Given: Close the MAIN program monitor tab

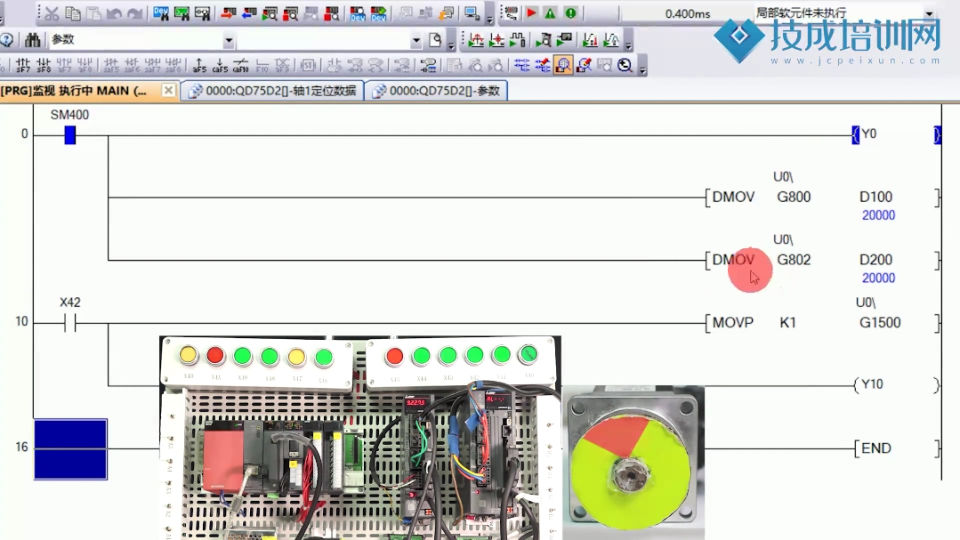Looking at the screenshot, I should click(167, 91).
